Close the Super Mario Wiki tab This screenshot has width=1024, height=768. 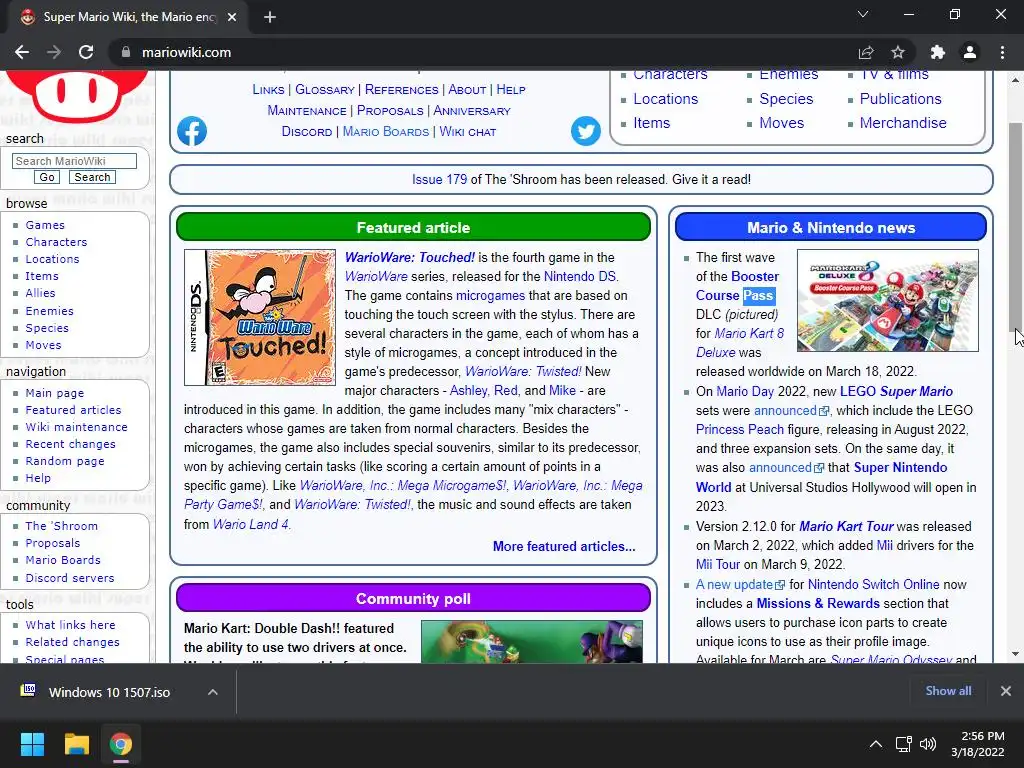pyautogui.click(x=232, y=17)
